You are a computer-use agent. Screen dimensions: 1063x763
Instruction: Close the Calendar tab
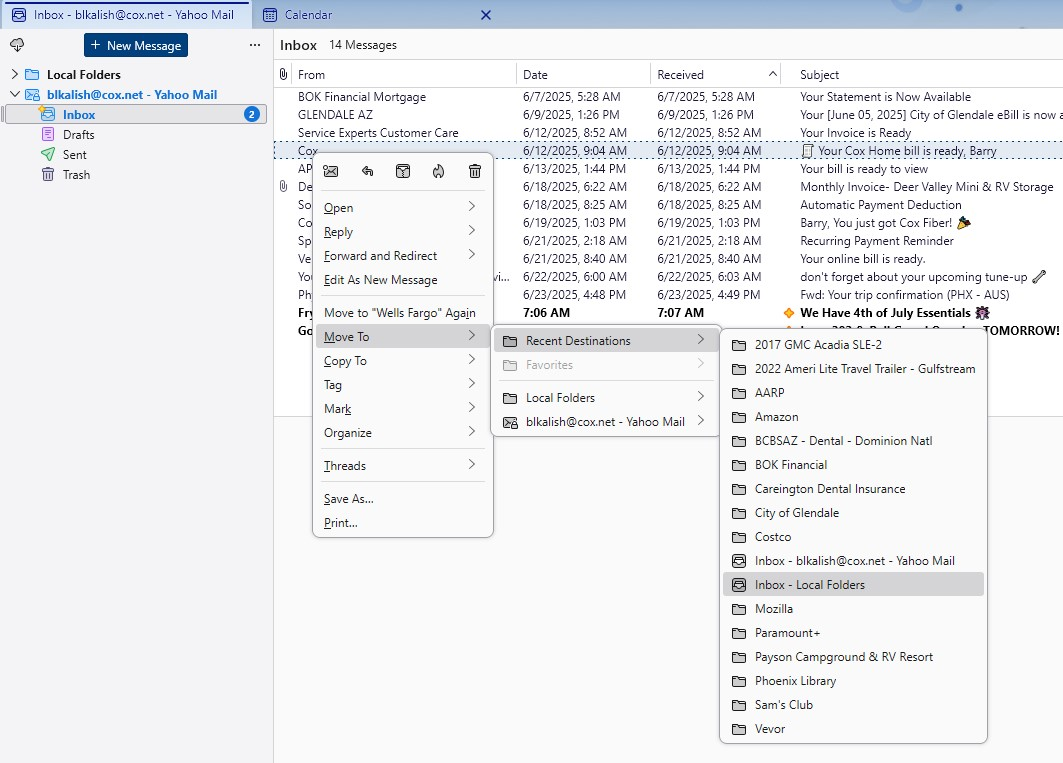[486, 14]
